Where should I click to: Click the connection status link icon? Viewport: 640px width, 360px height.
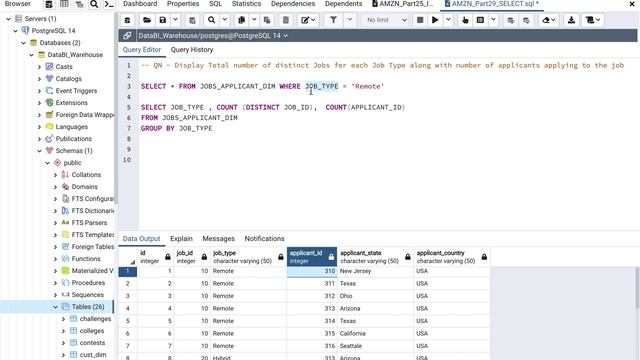pyautogui.click(x=127, y=36)
